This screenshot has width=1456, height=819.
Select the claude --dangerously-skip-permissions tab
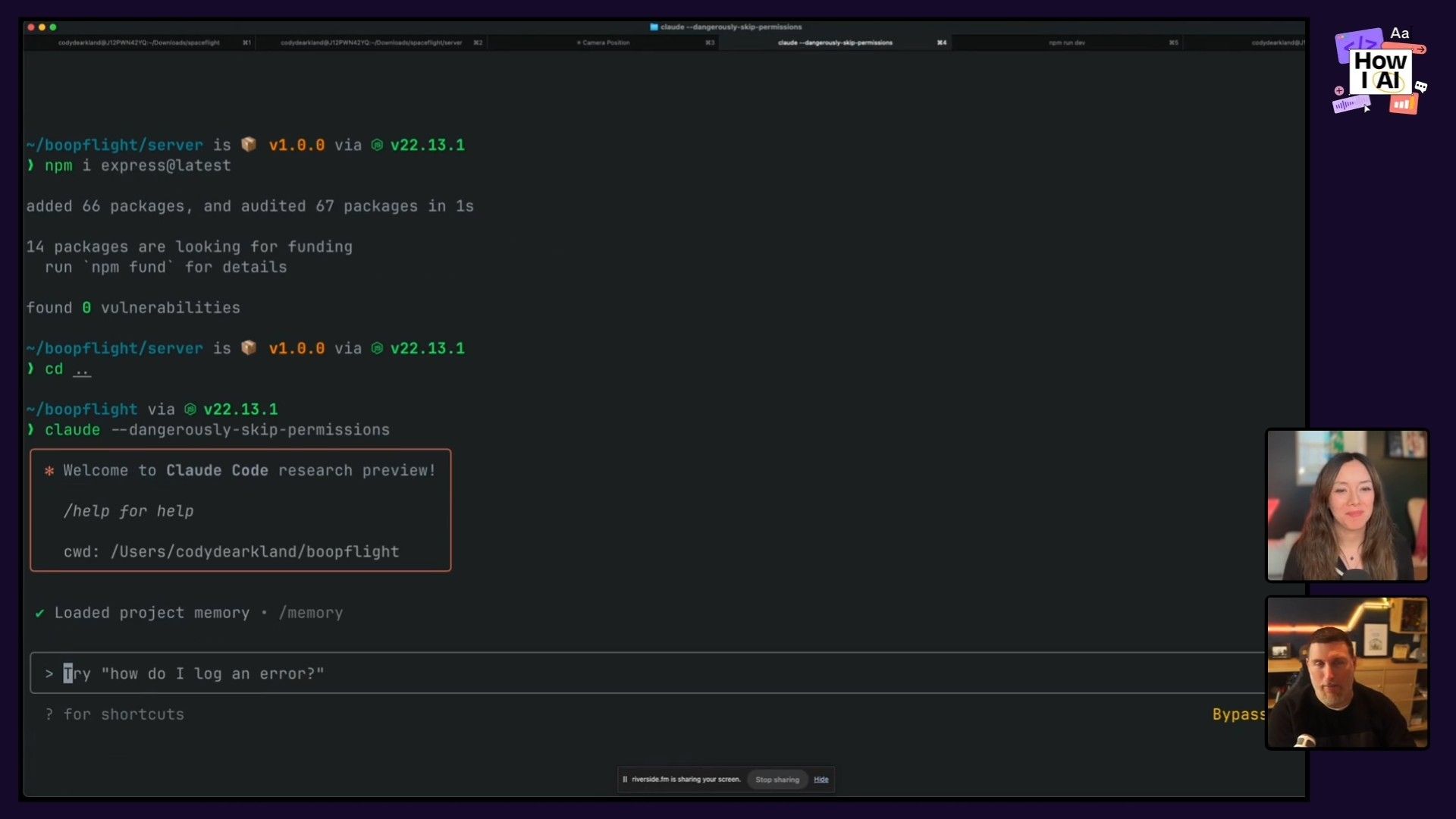point(835,42)
